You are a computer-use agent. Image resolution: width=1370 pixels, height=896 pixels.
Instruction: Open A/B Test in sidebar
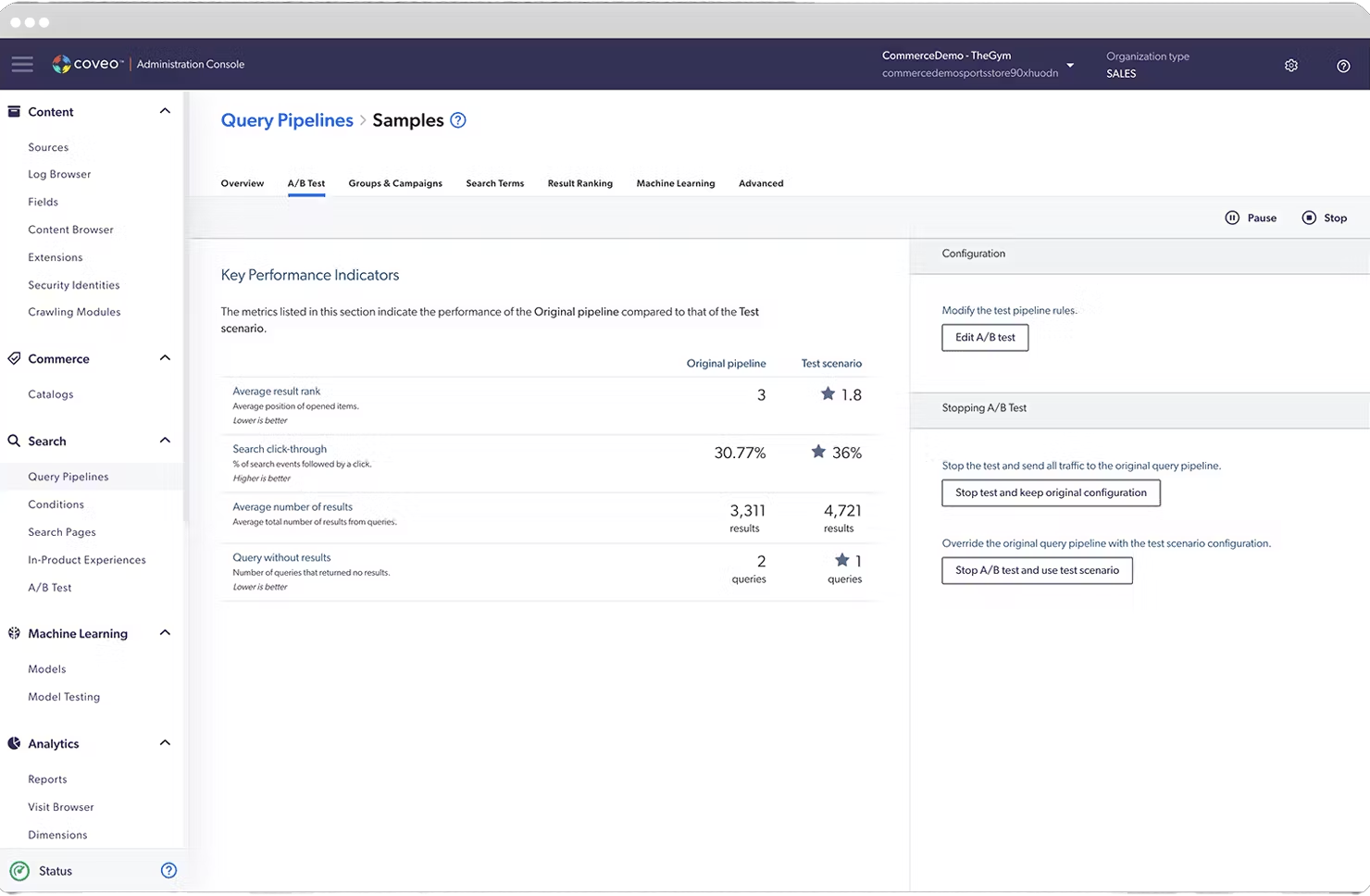[x=50, y=588]
